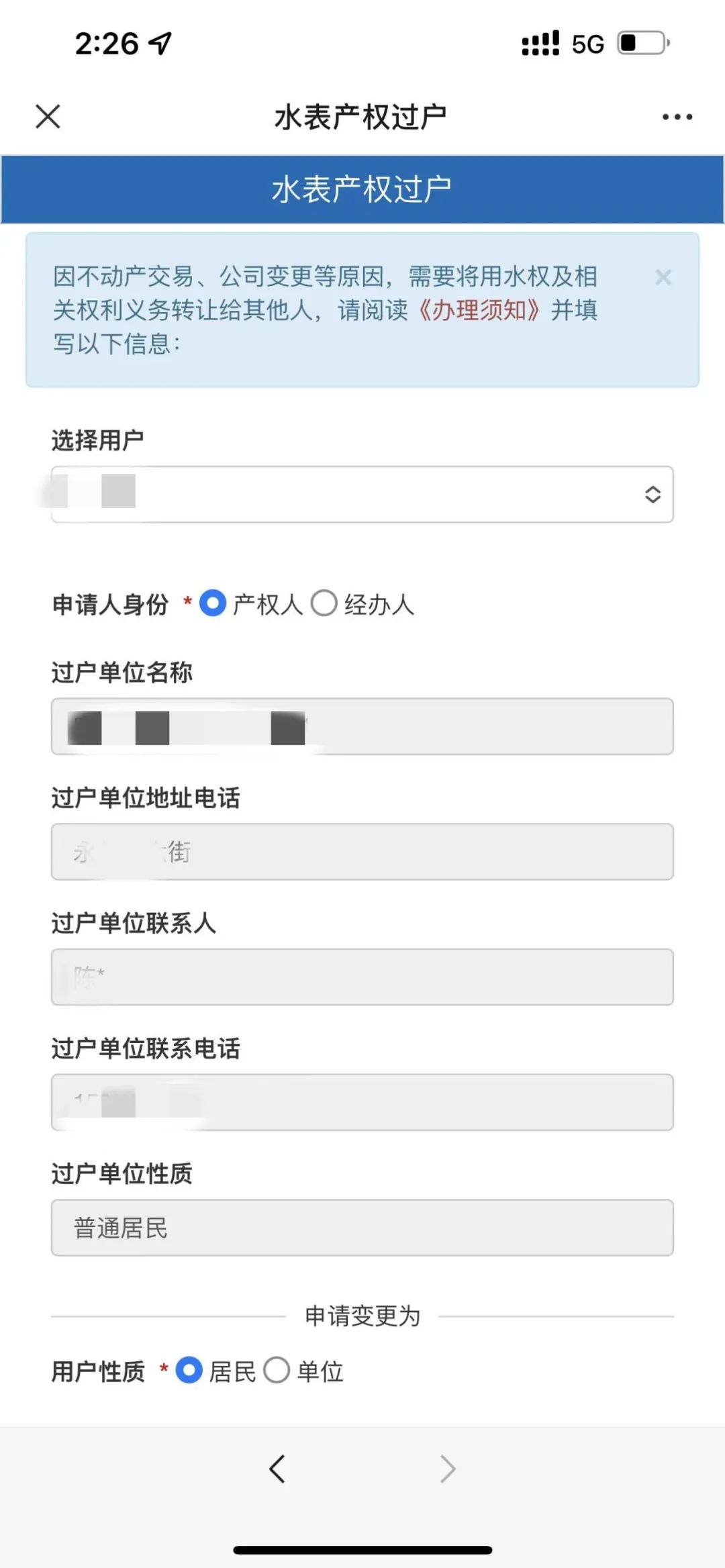
Task: Tap the up-down arrows on the user selector
Action: 650,494
